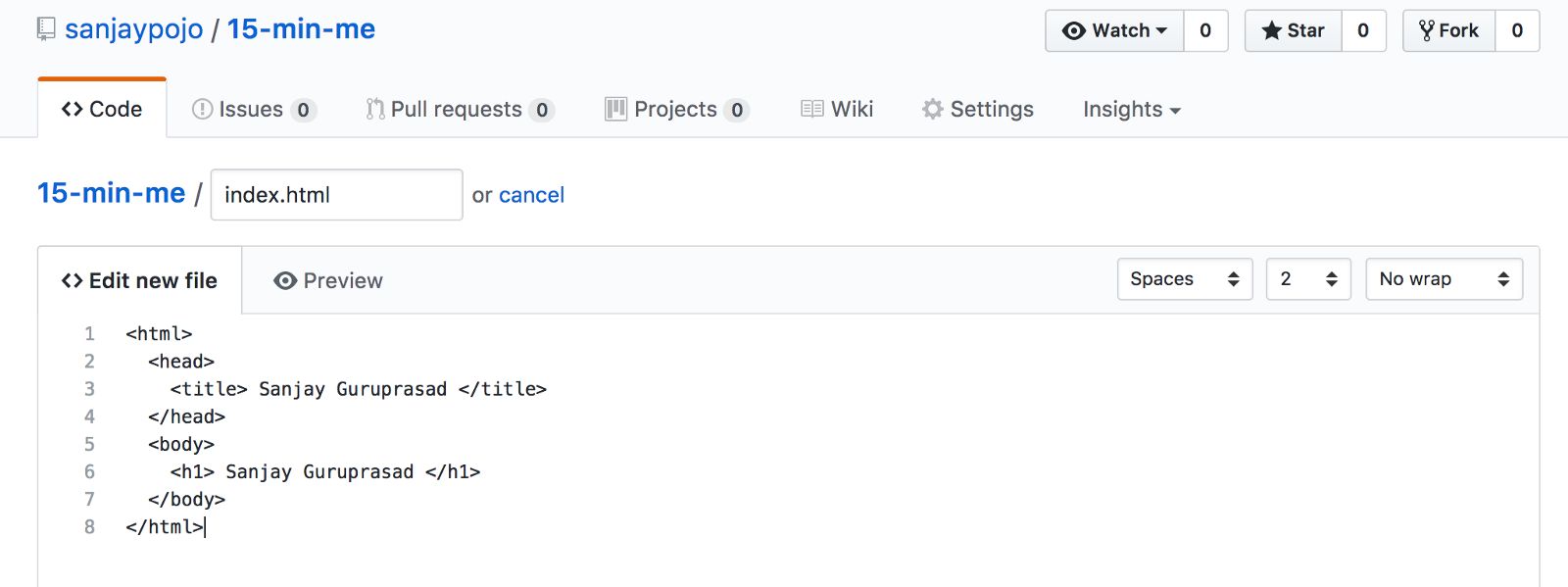This screenshot has height=587, width=1568.
Task: View stargazers count next to Star
Action: coord(1363,30)
